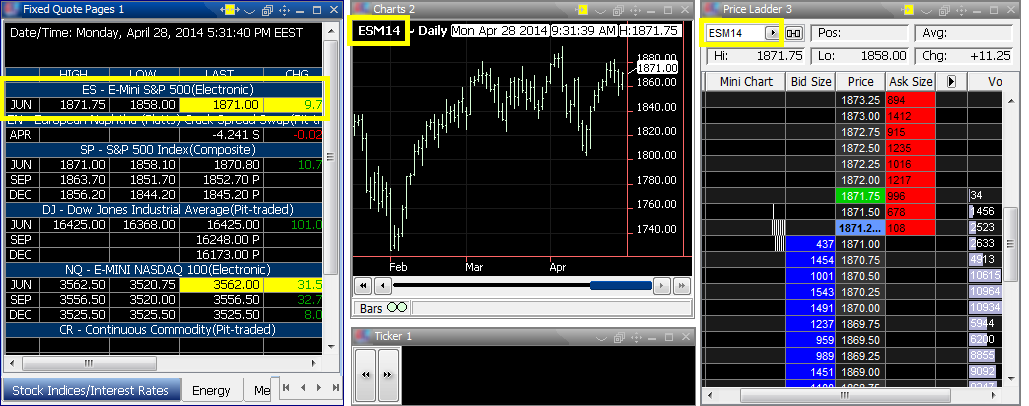Click the cascade windows icon in Ticker 1
This screenshot has height=406, width=1029.
(619, 336)
